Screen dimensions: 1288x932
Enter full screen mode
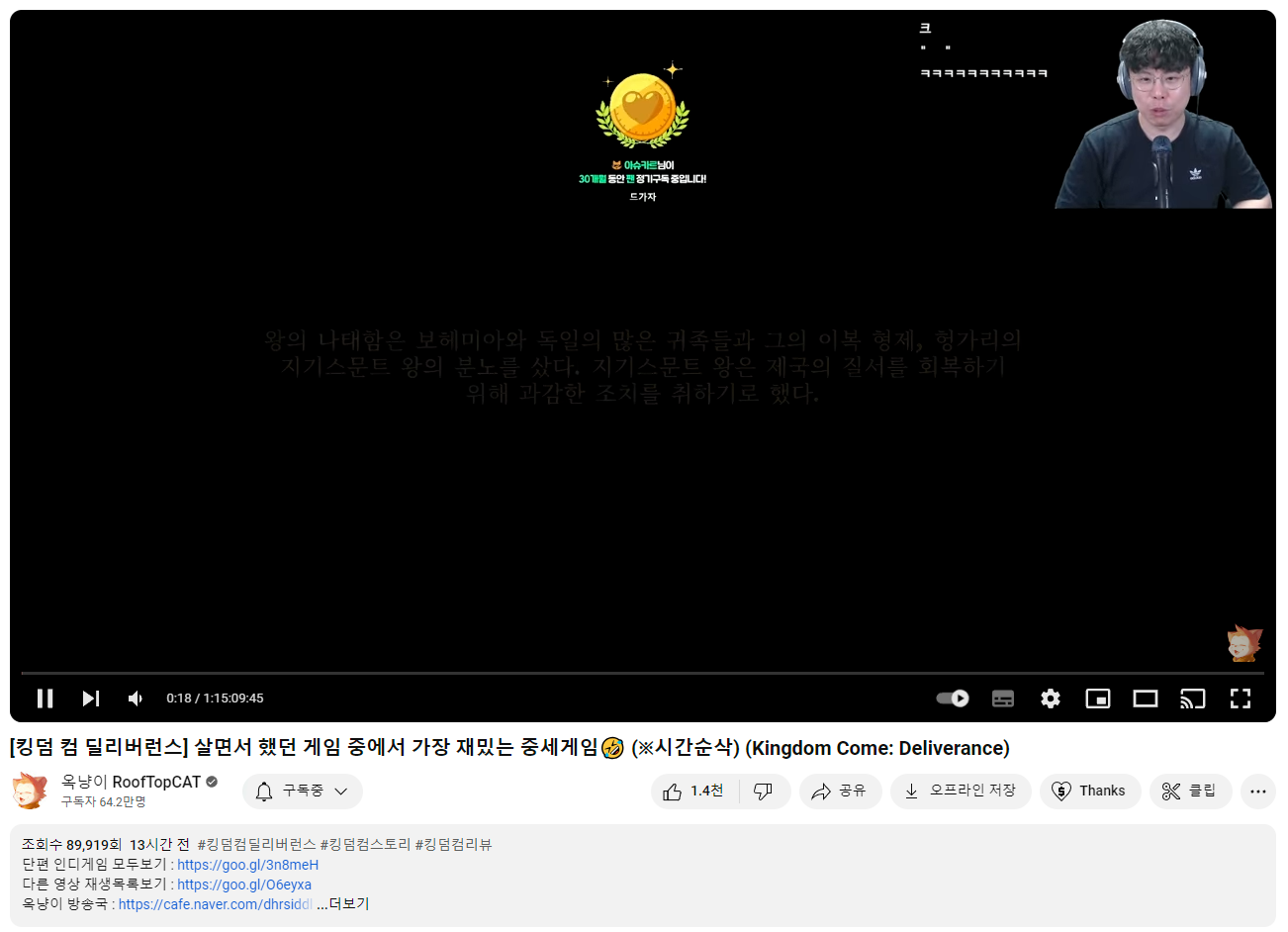point(1241,699)
